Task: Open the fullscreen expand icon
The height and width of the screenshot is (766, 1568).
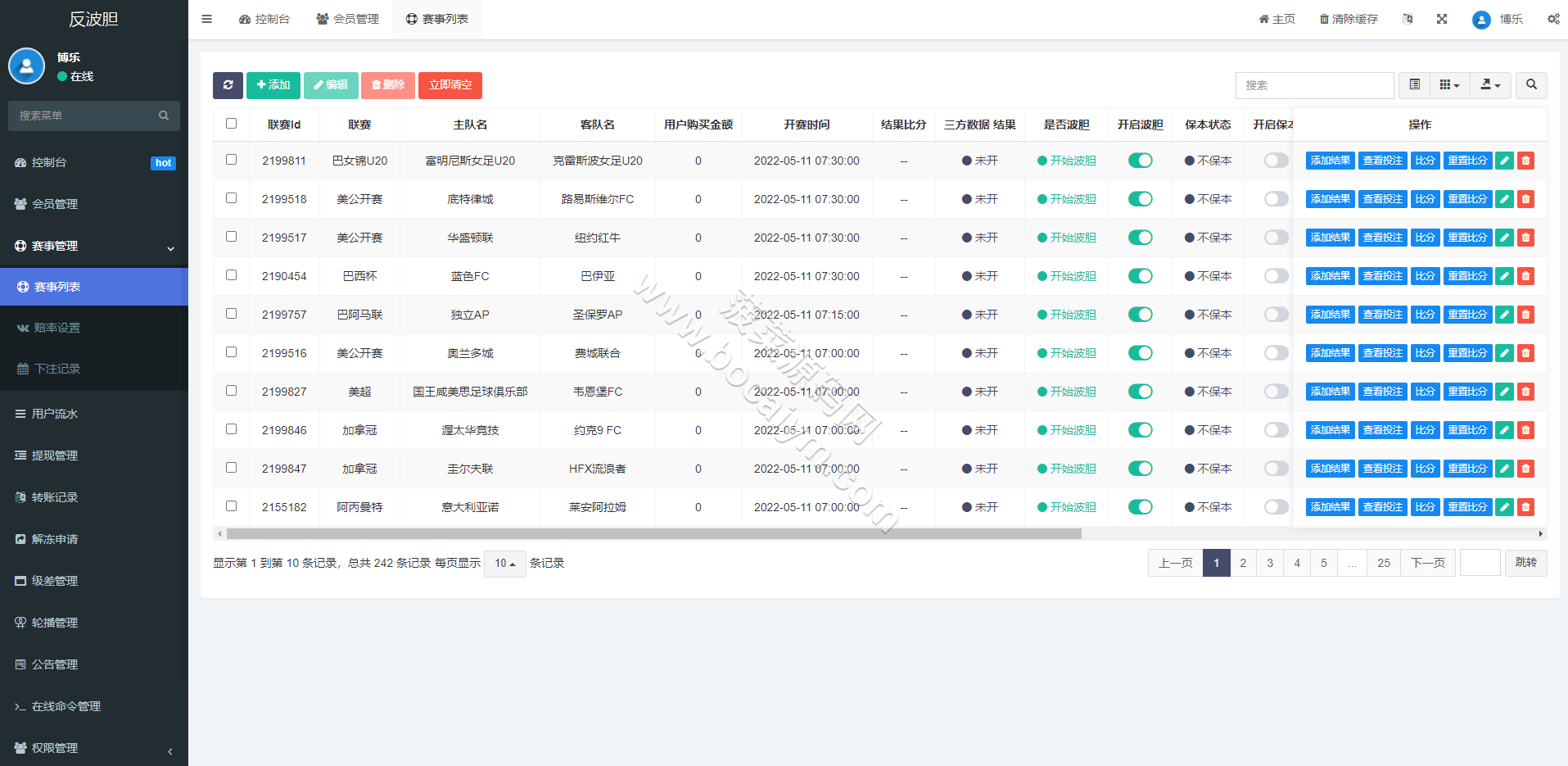Action: pos(1442,19)
